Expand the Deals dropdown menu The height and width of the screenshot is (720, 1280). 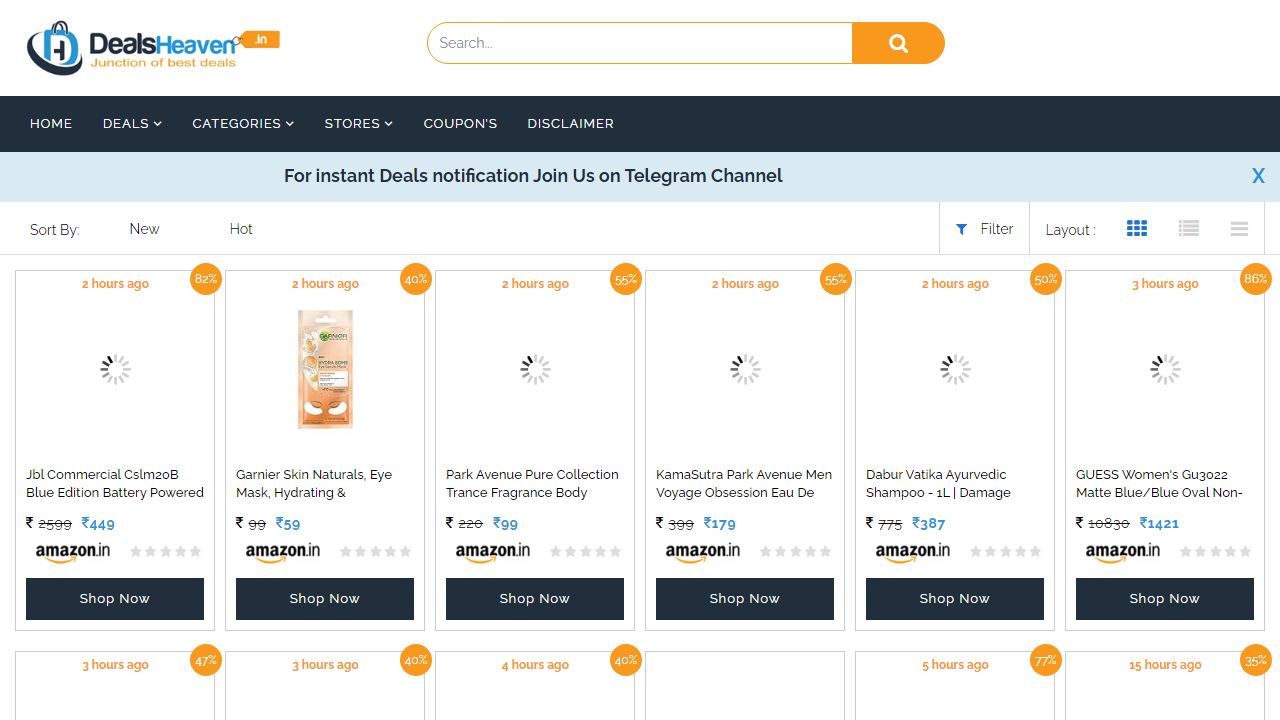click(x=132, y=124)
